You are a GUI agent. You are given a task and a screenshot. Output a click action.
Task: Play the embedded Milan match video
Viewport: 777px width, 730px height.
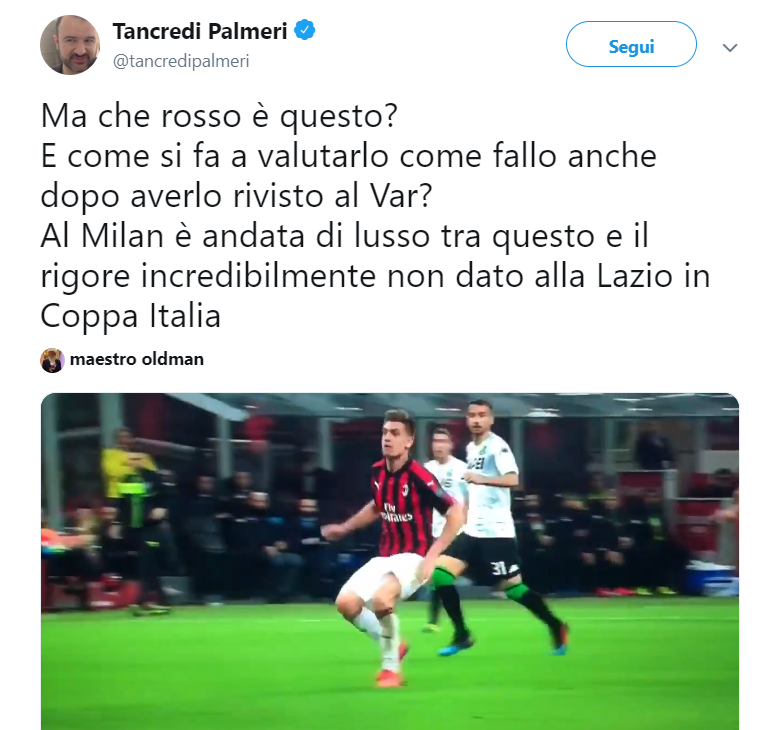[389, 561]
